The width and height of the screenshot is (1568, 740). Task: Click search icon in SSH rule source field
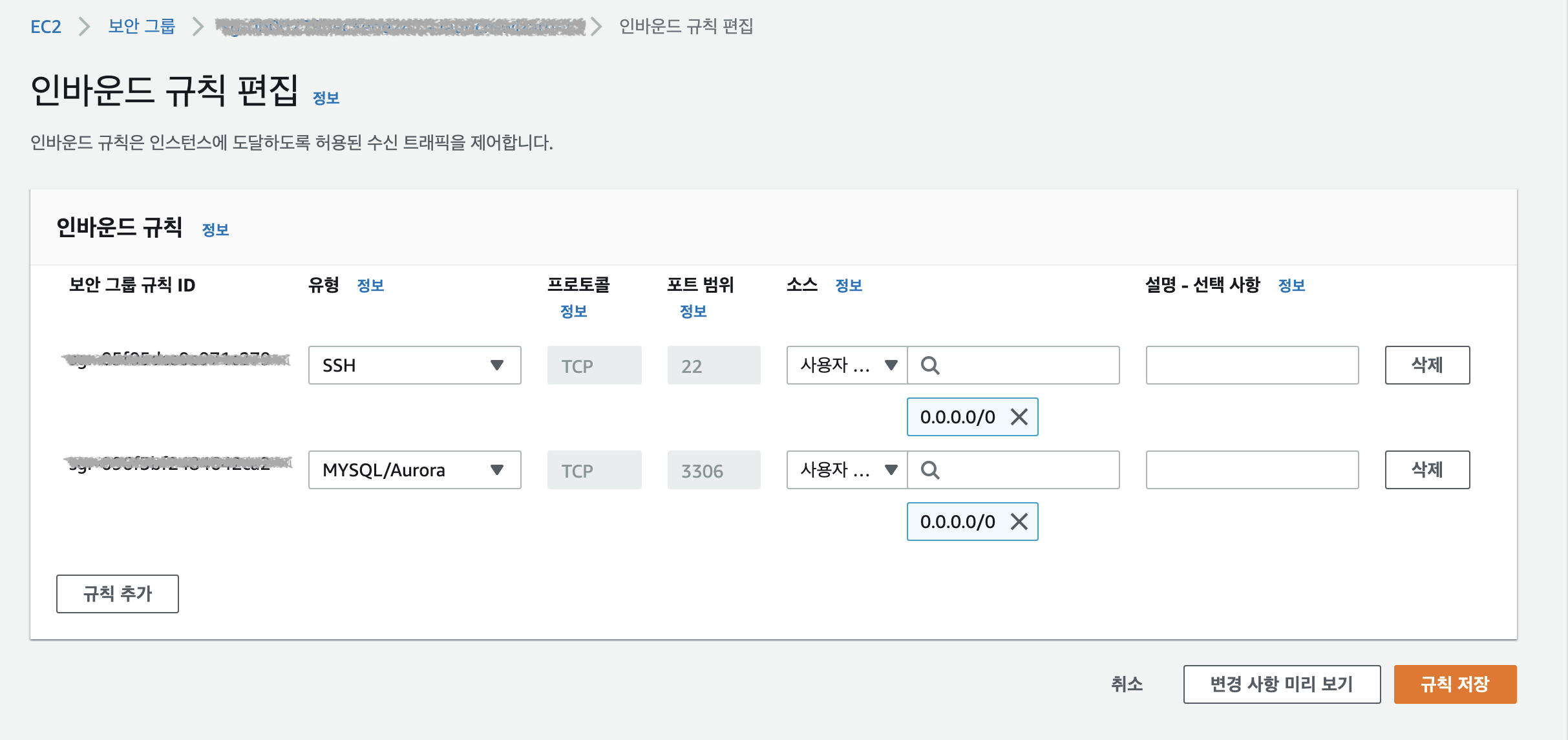tap(930, 365)
